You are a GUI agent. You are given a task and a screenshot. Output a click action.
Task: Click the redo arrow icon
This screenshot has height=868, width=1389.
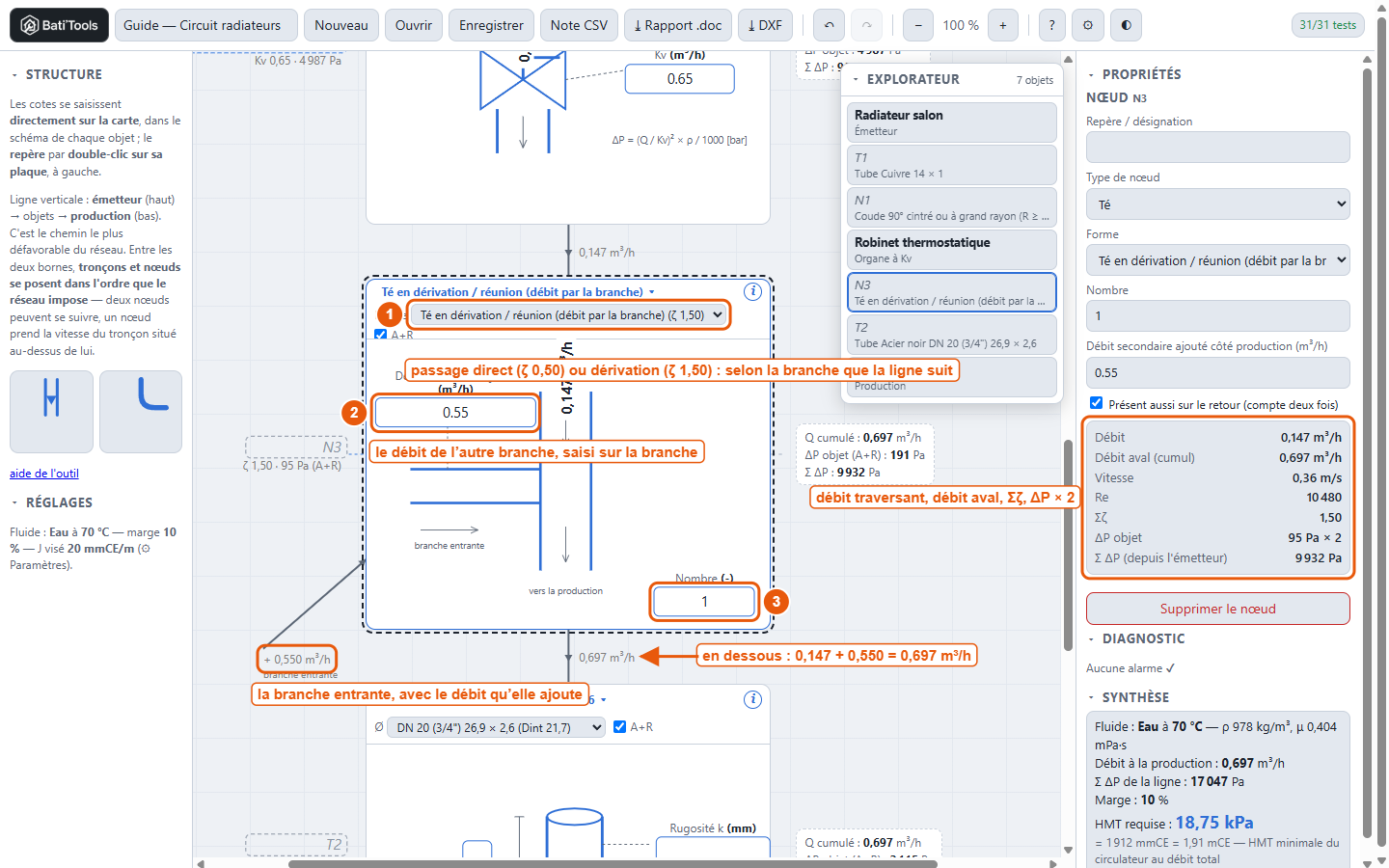point(866,25)
